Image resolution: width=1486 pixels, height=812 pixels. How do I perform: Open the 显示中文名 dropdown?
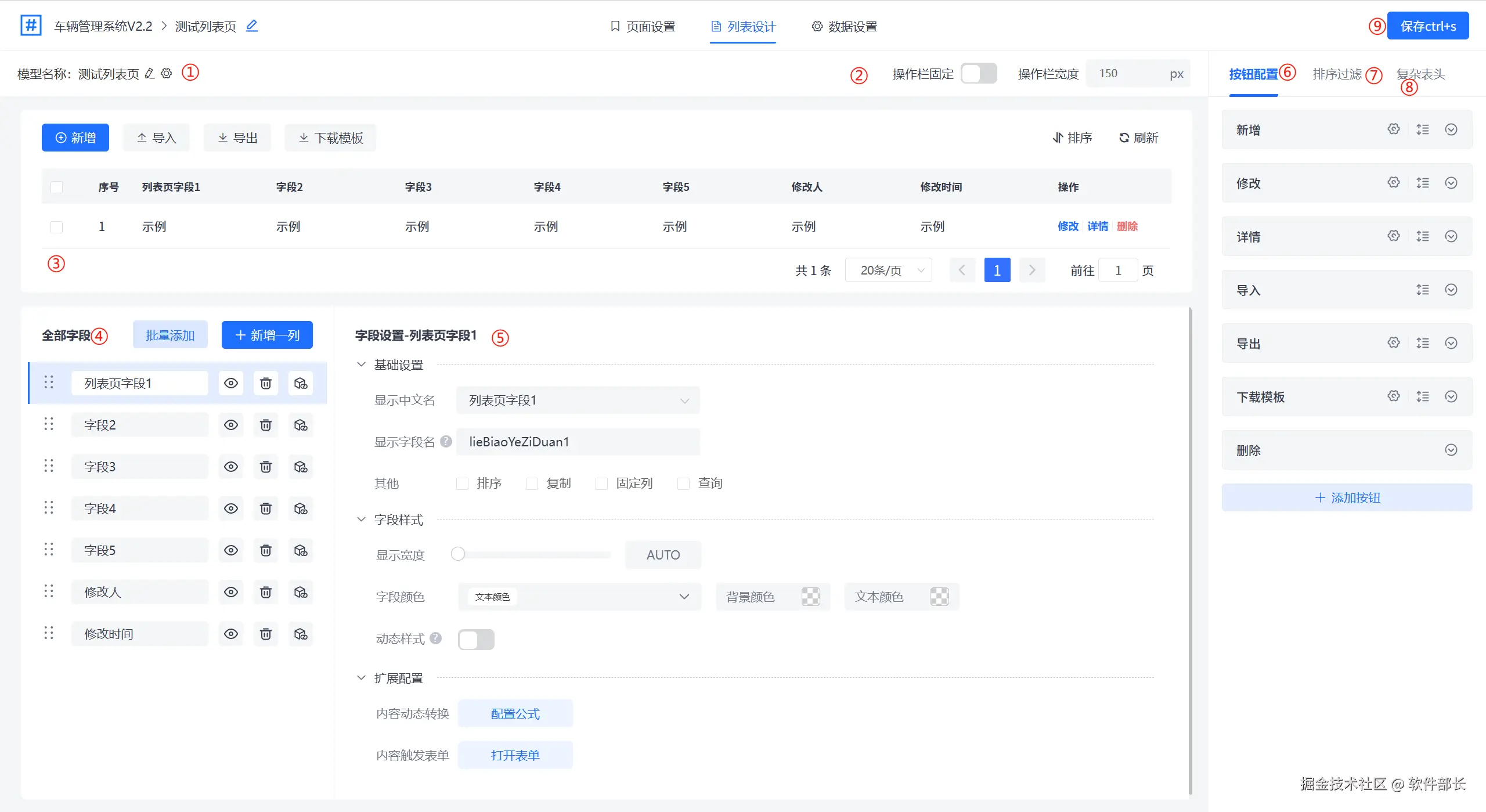pyautogui.click(x=578, y=400)
